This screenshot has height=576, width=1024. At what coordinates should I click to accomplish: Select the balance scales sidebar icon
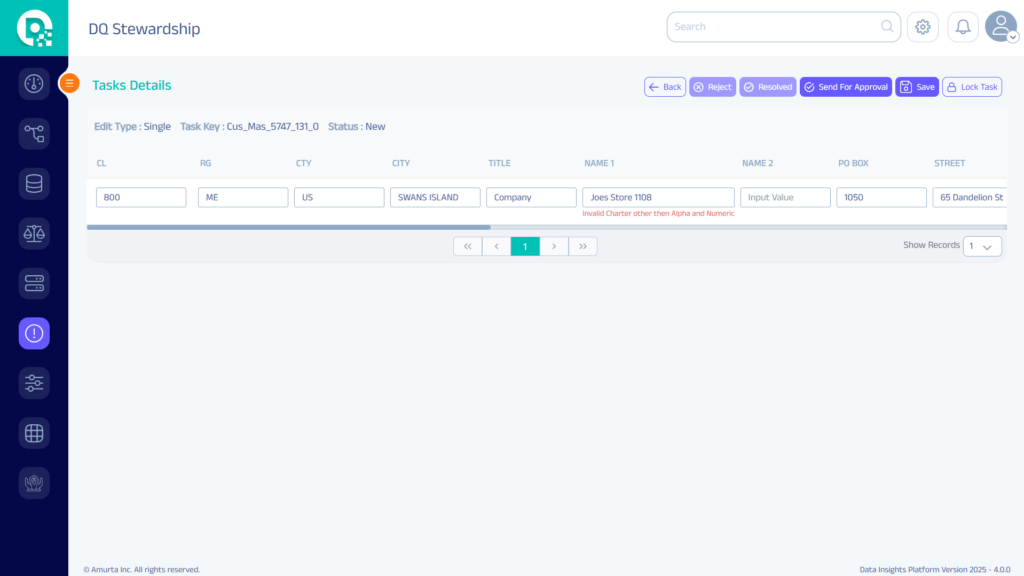(34, 233)
